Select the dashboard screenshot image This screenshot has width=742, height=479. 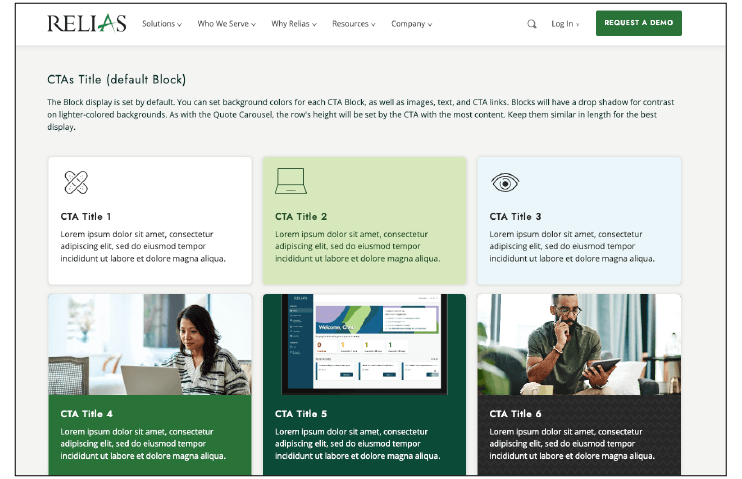(364, 344)
